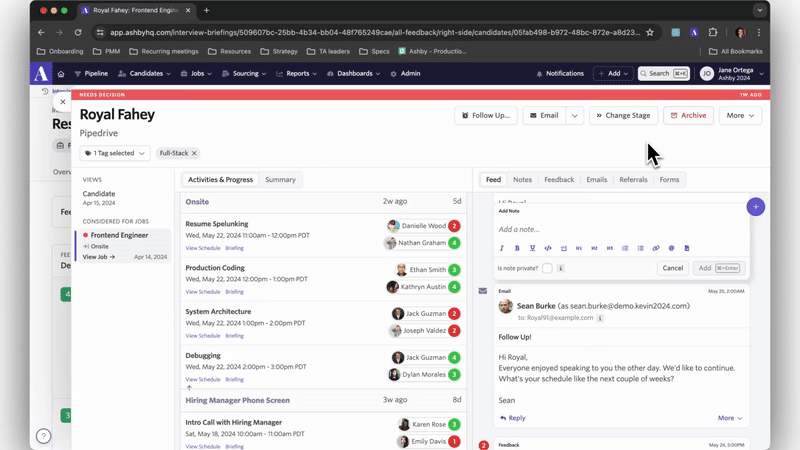Attach file icon in note toolbar
Viewport: 800px width, 450px height.
point(687,248)
